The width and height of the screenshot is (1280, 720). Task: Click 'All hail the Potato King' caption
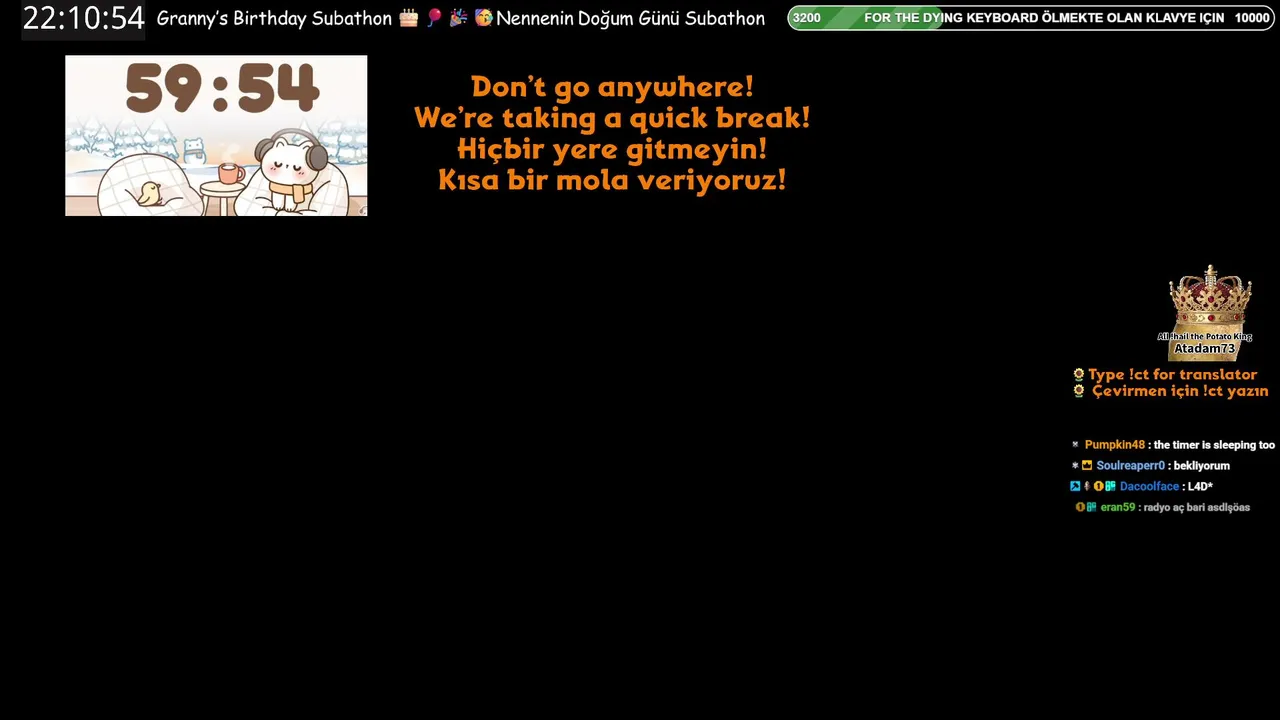coord(1204,337)
